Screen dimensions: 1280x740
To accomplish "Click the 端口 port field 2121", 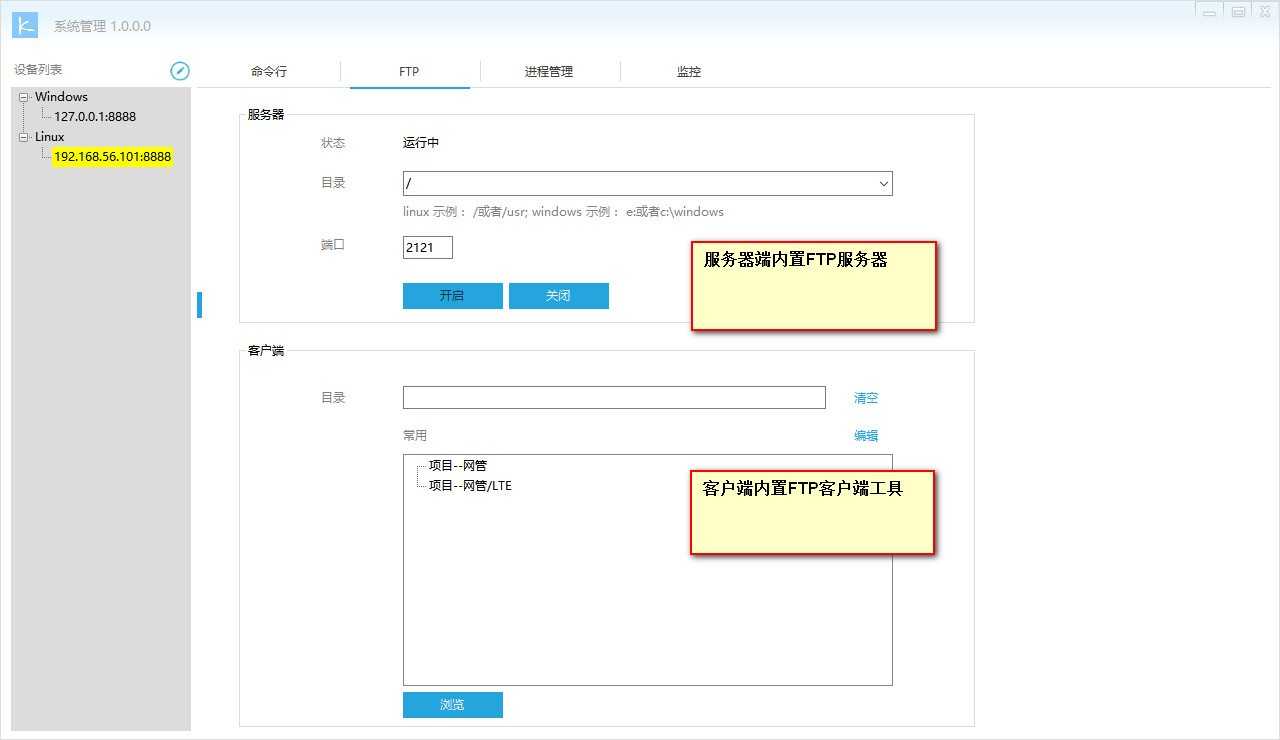I will (x=428, y=247).
